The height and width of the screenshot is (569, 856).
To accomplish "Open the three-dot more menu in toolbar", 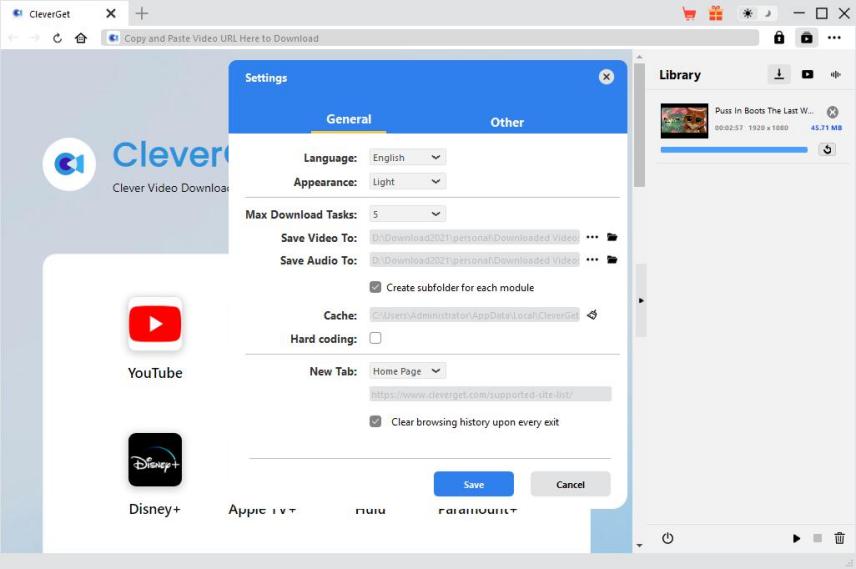I will coord(834,38).
